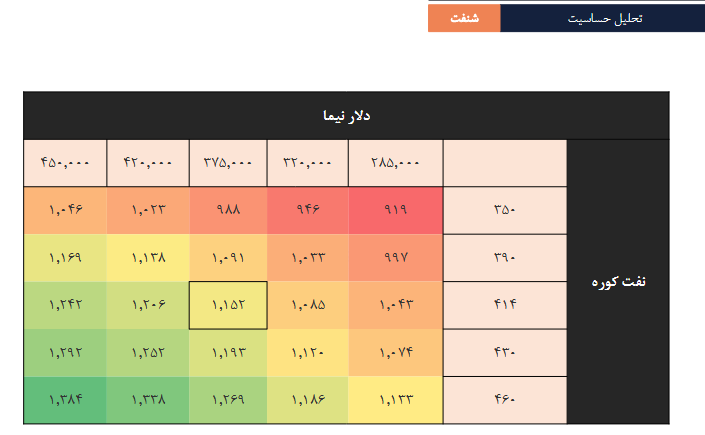Choose the 430 fuel oil row header

click(504, 353)
